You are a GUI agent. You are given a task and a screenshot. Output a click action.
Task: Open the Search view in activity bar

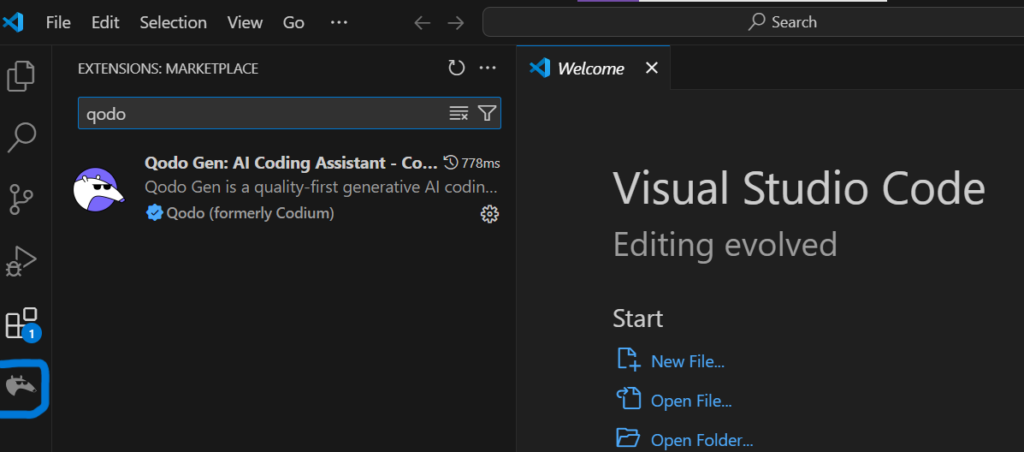[21, 137]
